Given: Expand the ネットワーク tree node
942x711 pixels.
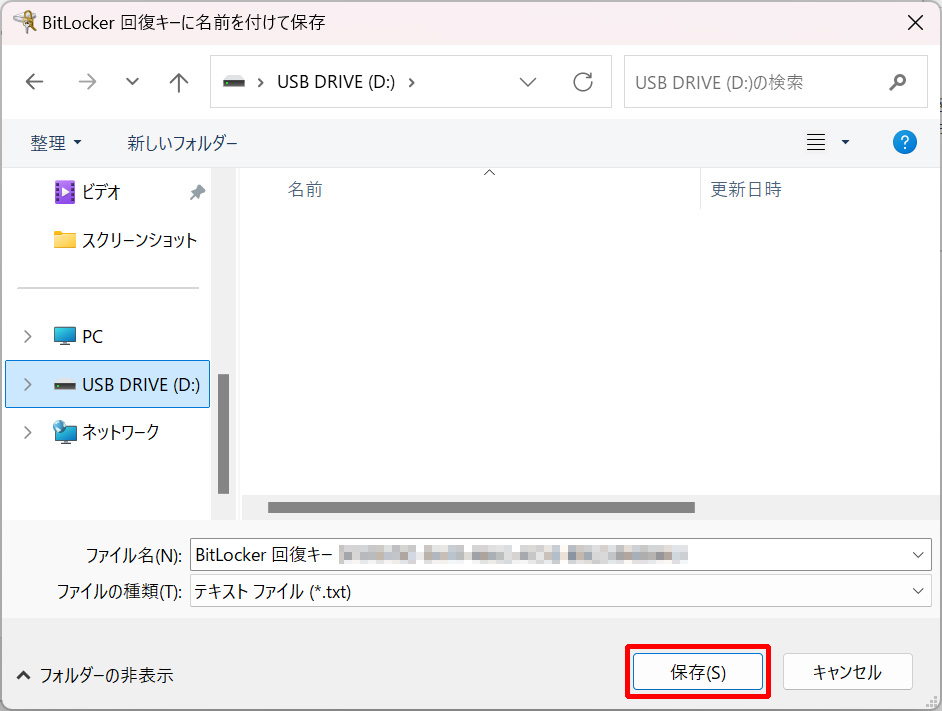Looking at the screenshot, I should [28, 432].
